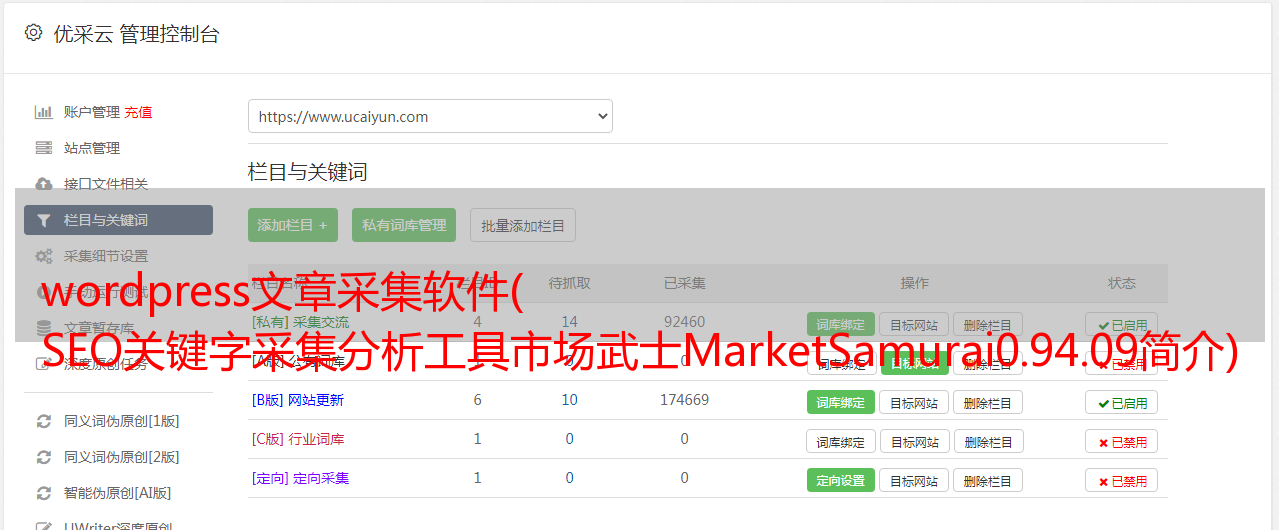Click 目标网站 in the [定向] 定向采集 row
The image size is (1279, 530).
914,480
